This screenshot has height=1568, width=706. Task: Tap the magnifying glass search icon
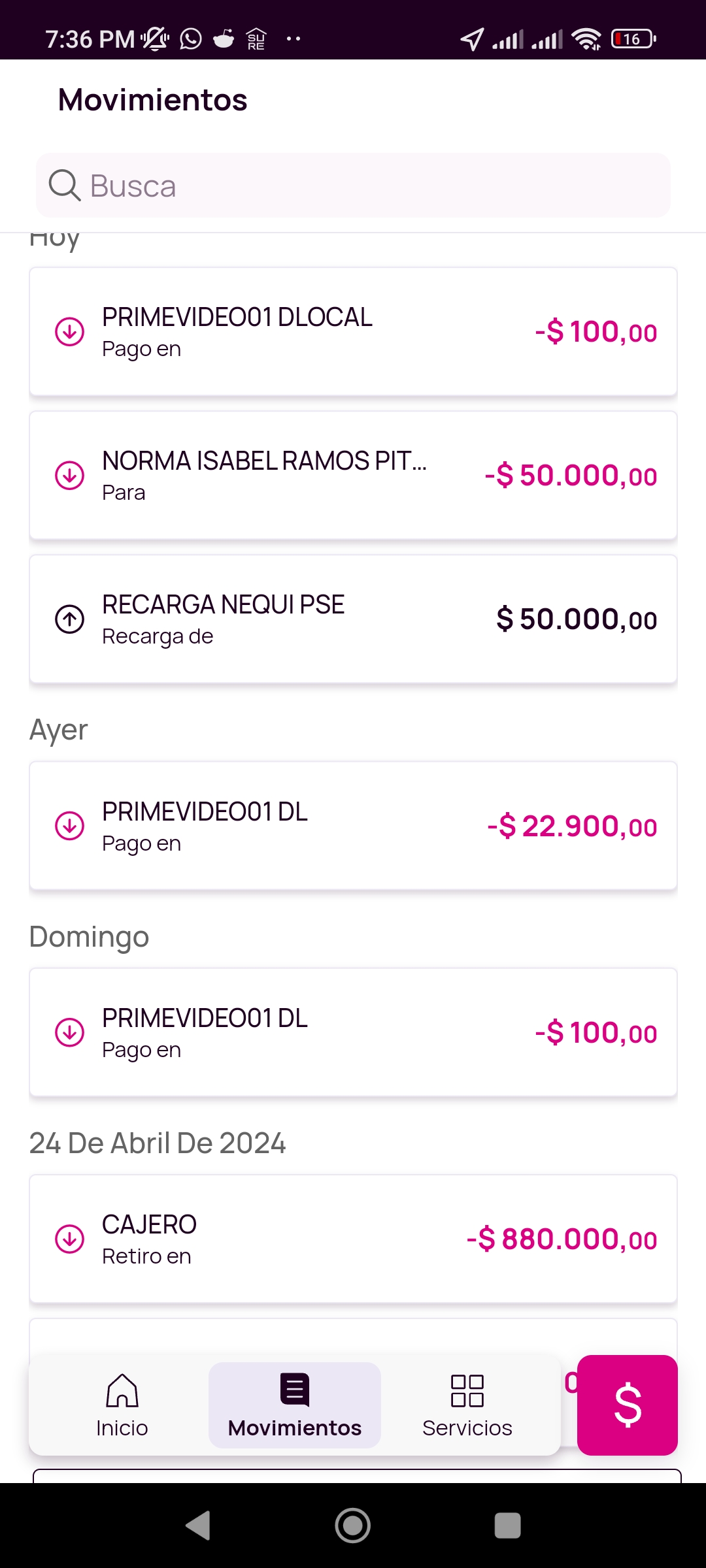(65, 186)
